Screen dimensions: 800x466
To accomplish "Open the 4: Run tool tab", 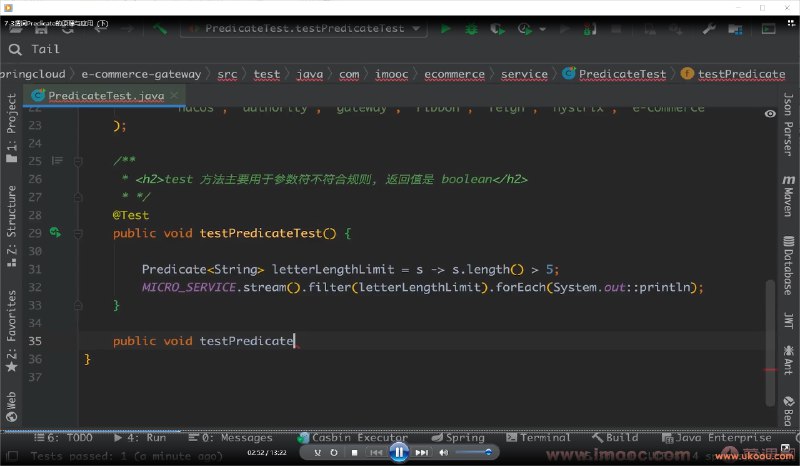I will 140,437.
